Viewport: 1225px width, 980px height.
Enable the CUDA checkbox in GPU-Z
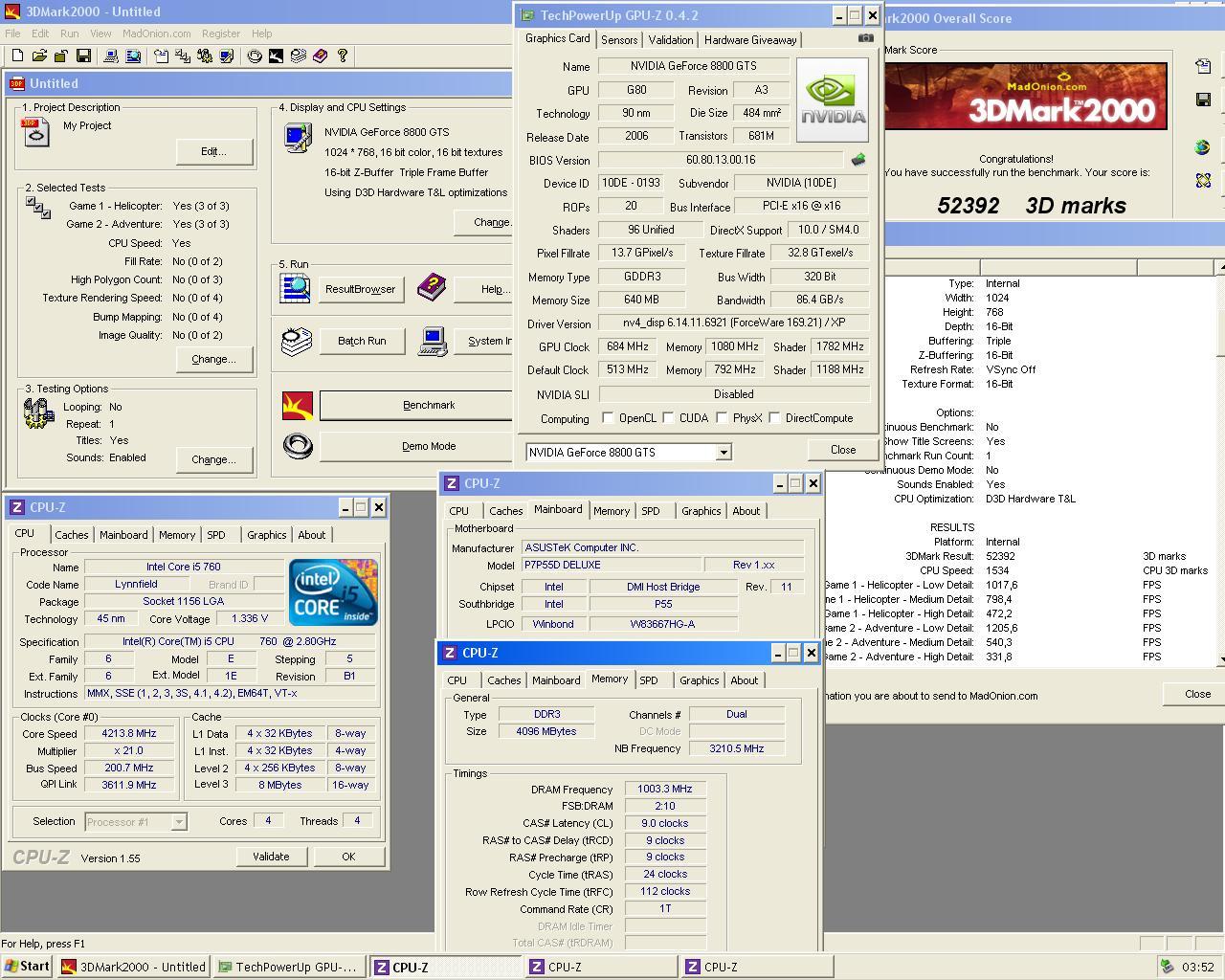pyautogui.click(x=668, y=417)
